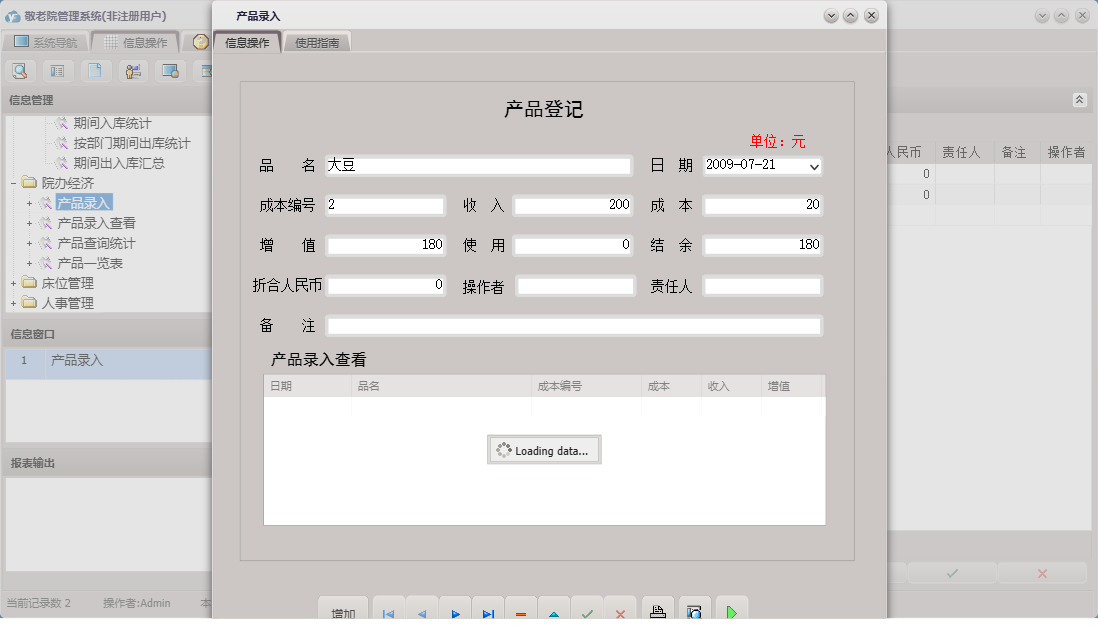Confirm the entry with the green check icon
1098x635 pixels.
click(x=586, y=610)
